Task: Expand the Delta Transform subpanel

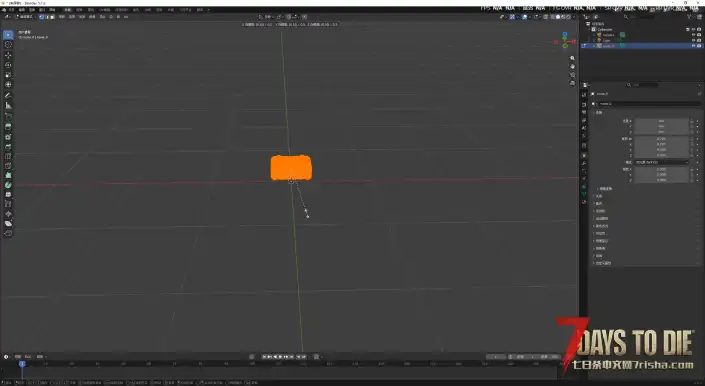Action: click(605, 189)
